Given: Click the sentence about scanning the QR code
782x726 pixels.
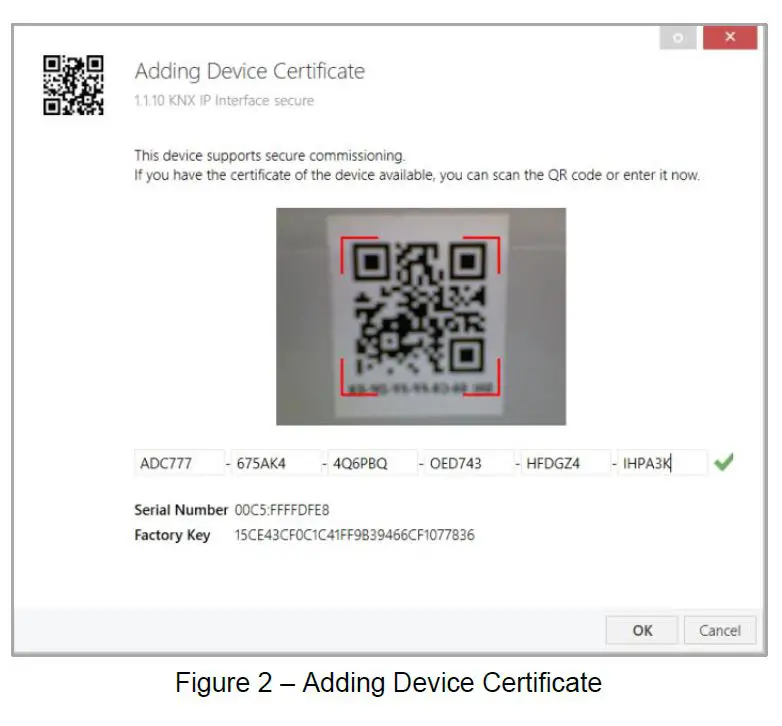Looking at the screenshot, I should point(417,175).
